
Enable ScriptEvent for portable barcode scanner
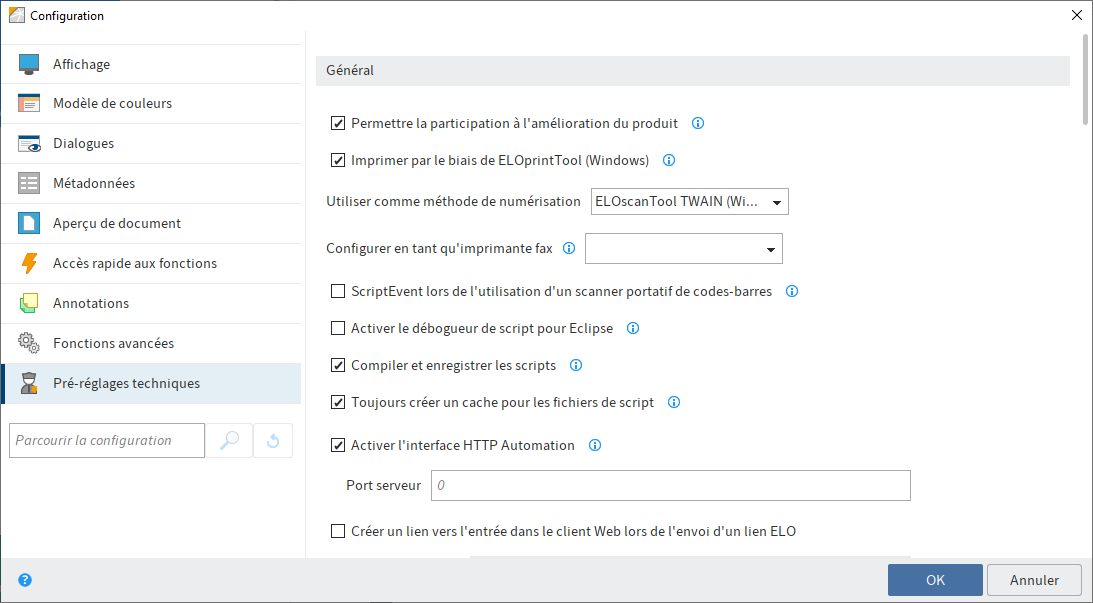337,291
